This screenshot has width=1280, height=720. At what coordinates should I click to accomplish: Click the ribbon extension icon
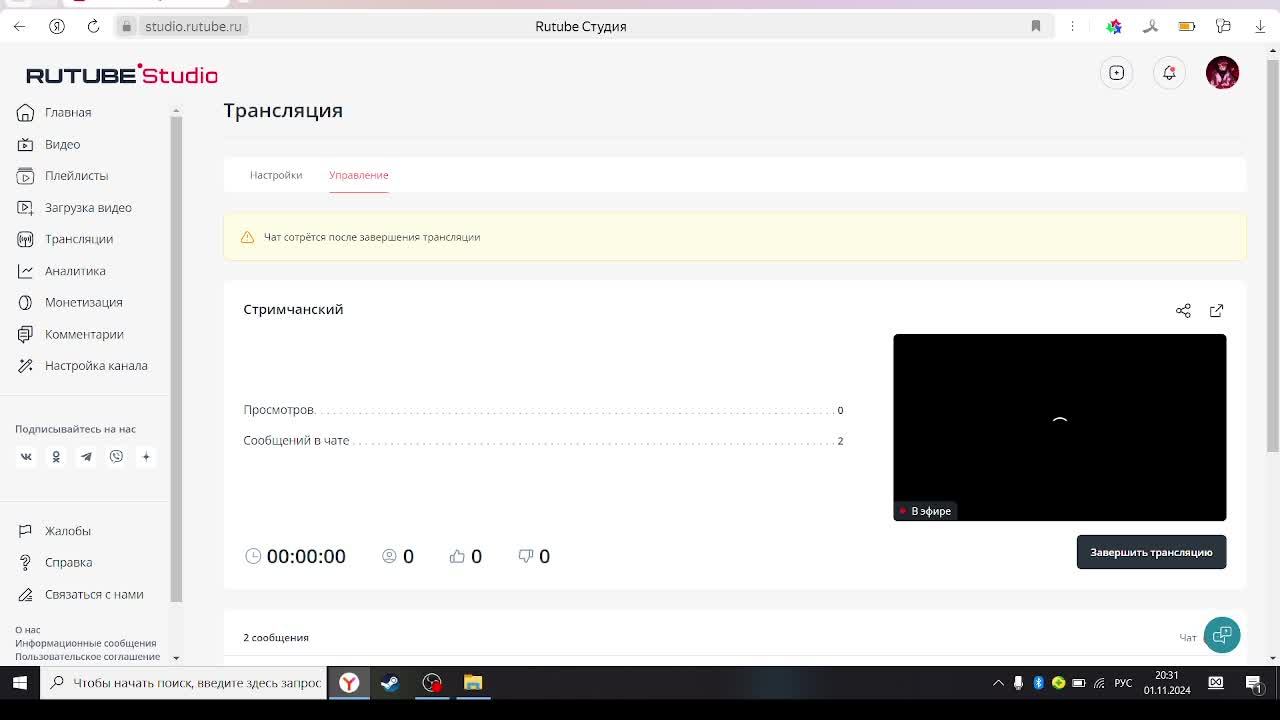1151,26
